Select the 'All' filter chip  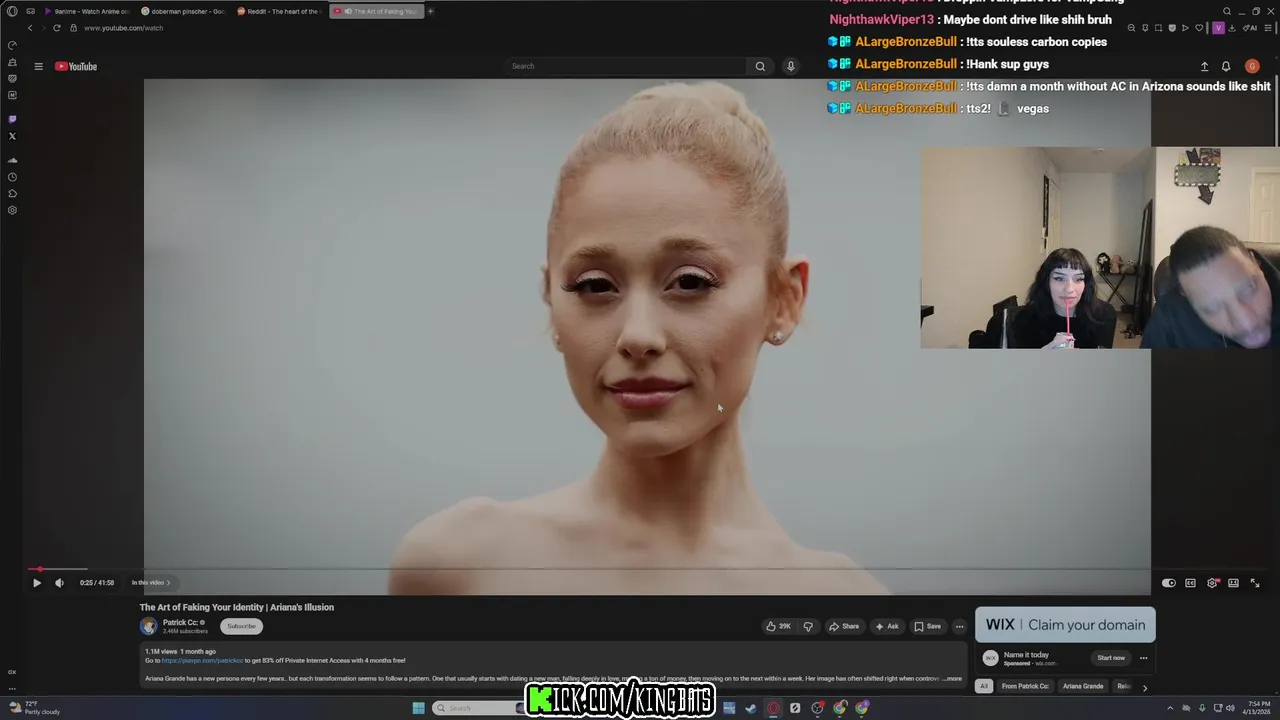click(984, 686)
